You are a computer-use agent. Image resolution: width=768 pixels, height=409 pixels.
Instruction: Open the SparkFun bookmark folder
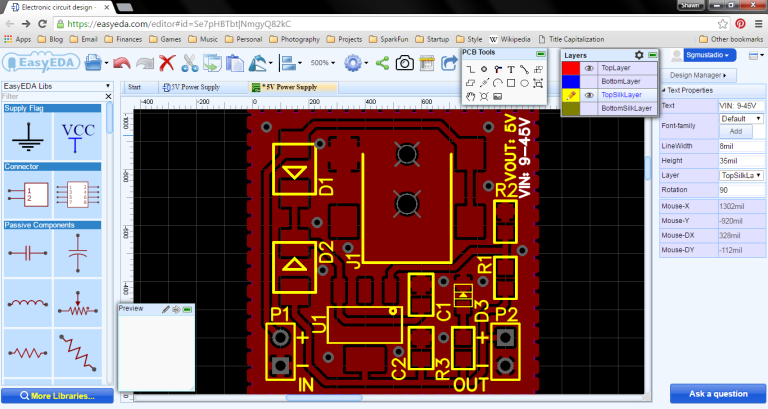tap(388, 39)
